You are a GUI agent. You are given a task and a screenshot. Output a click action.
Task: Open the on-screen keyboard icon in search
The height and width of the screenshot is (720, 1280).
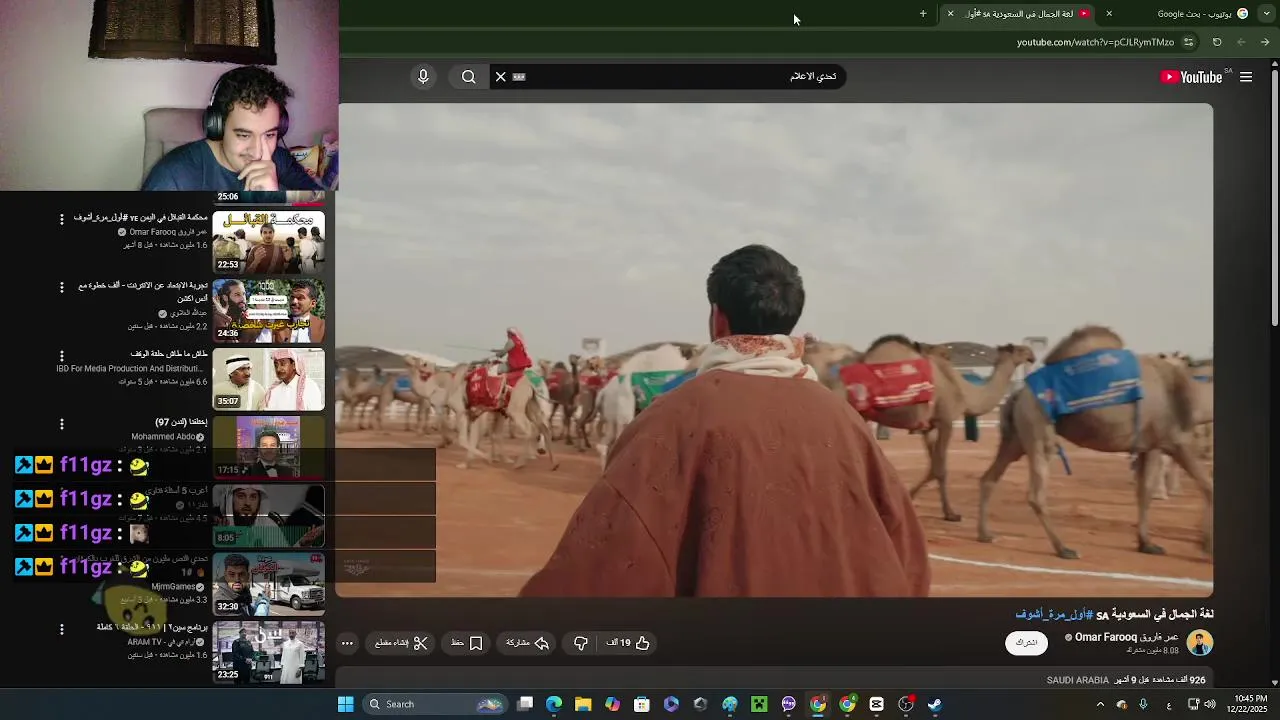519,77
